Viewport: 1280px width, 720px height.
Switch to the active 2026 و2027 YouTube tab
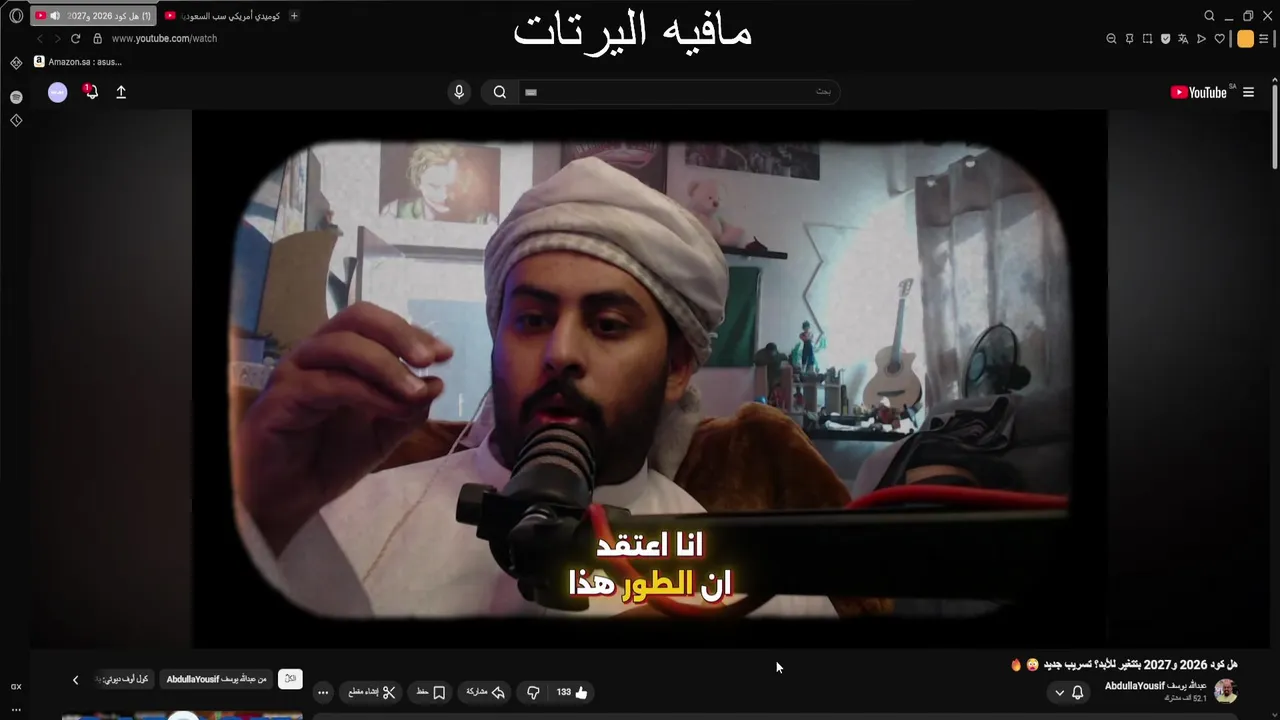(93, 16)
